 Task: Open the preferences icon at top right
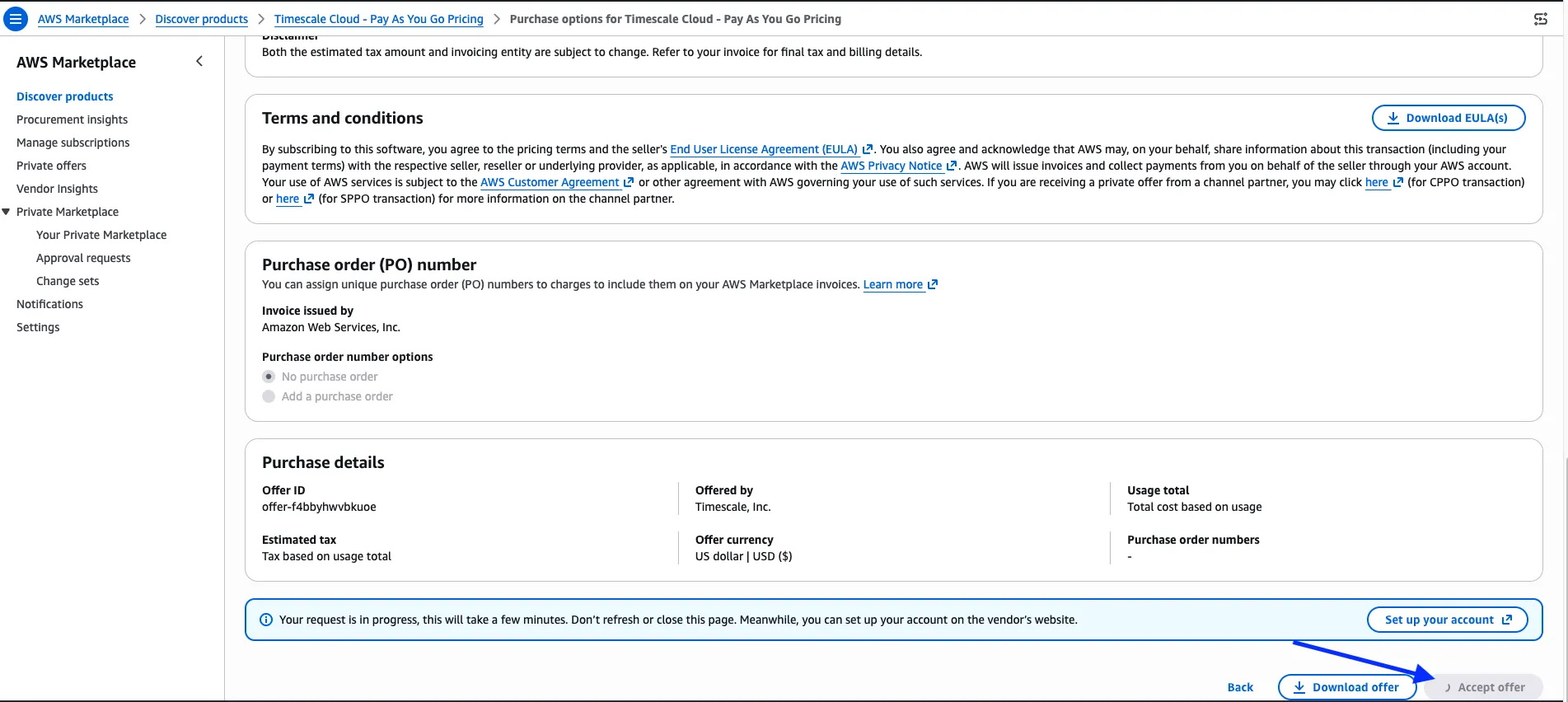click(1540, 19)
